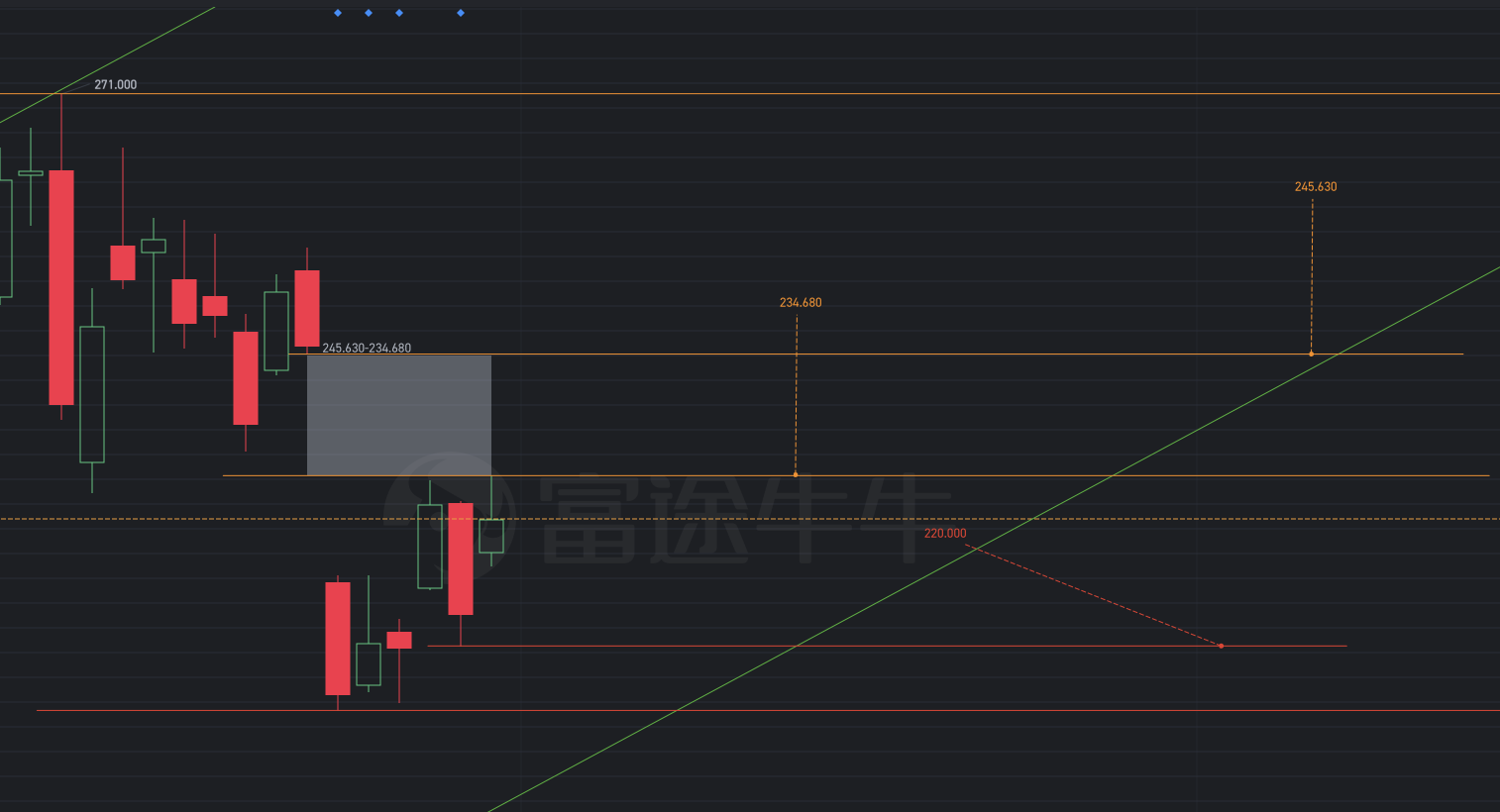Select the 245.630-234.680 range label
This screenshot has width=1500, height=812.
pos(367,349)
